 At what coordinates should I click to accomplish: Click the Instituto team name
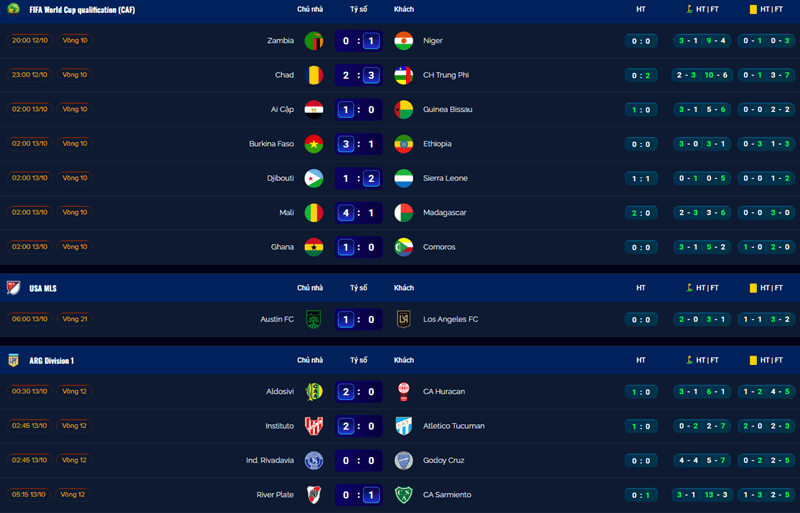279,426
